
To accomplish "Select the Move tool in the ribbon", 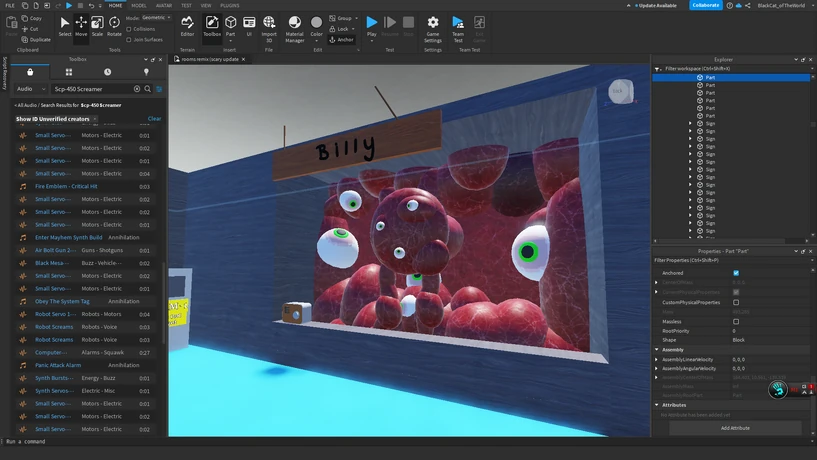I will pyautogui.click(x=81, y=25).
